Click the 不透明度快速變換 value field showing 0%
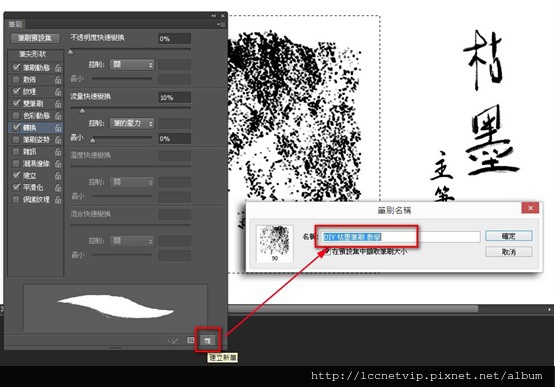555x387 pixels. pyautogui.click(x=174, y=39)
